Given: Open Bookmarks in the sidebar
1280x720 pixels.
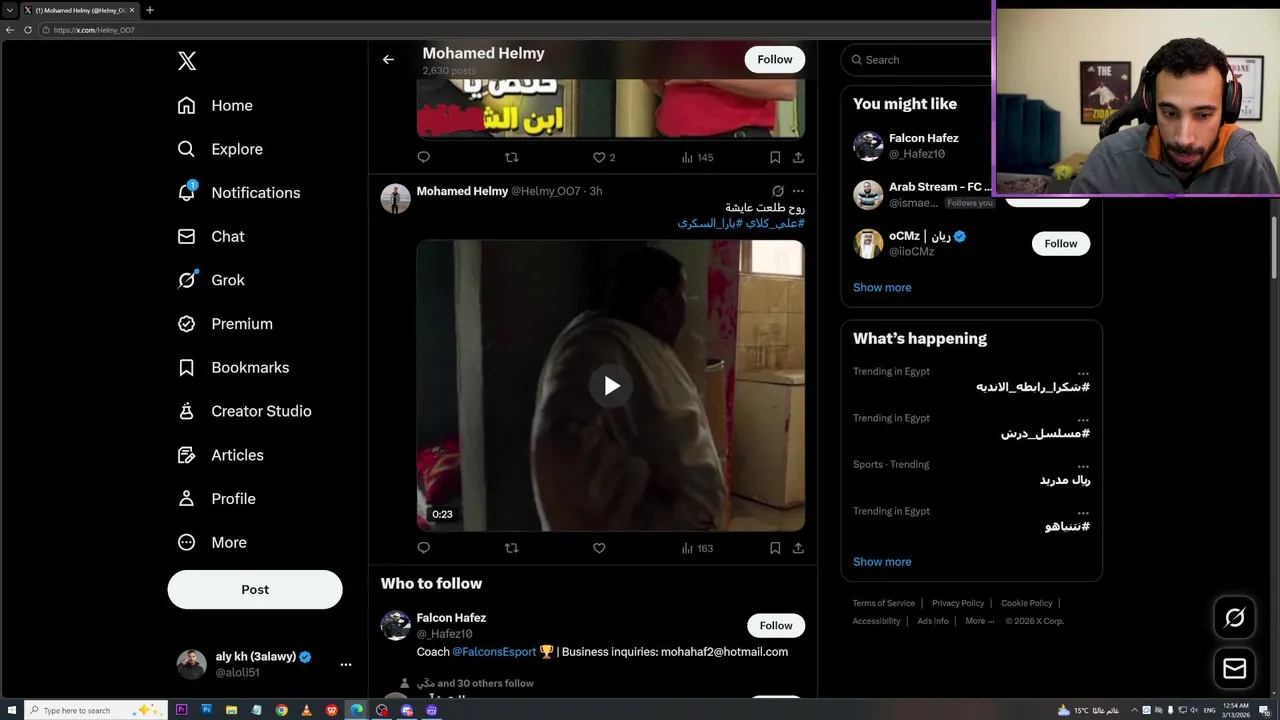Looking at the screenshot, I should pyautogui.click(x=233, y=368).
